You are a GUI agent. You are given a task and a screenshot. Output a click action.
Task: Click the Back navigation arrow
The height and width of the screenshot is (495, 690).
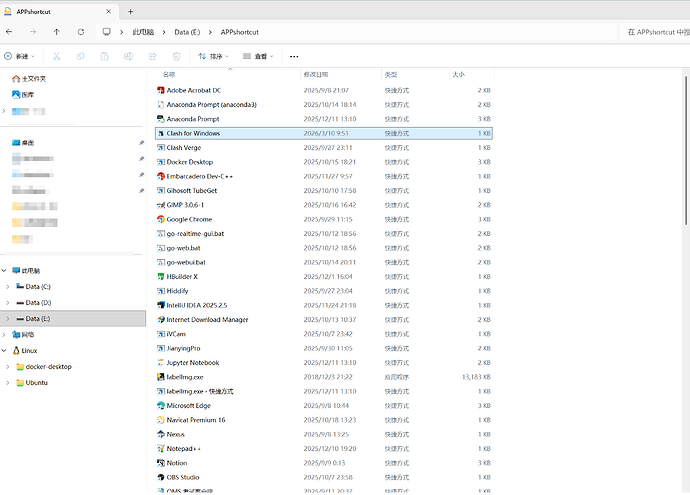9,32
